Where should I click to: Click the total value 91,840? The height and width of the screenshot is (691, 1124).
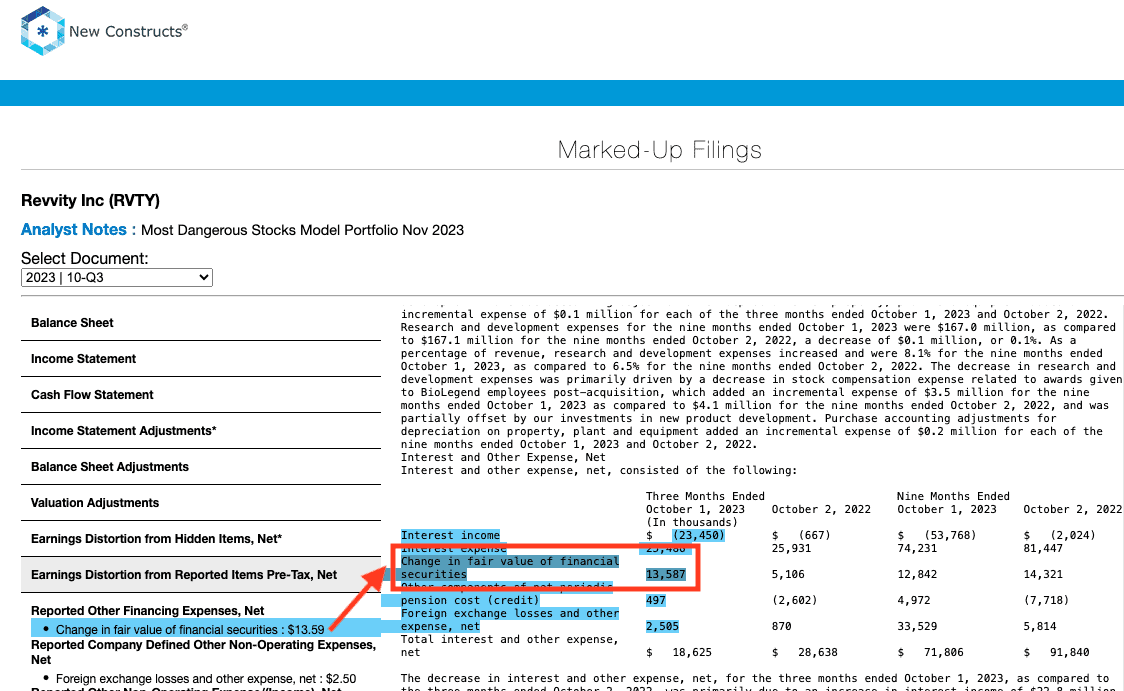[x=1070, y=652]
